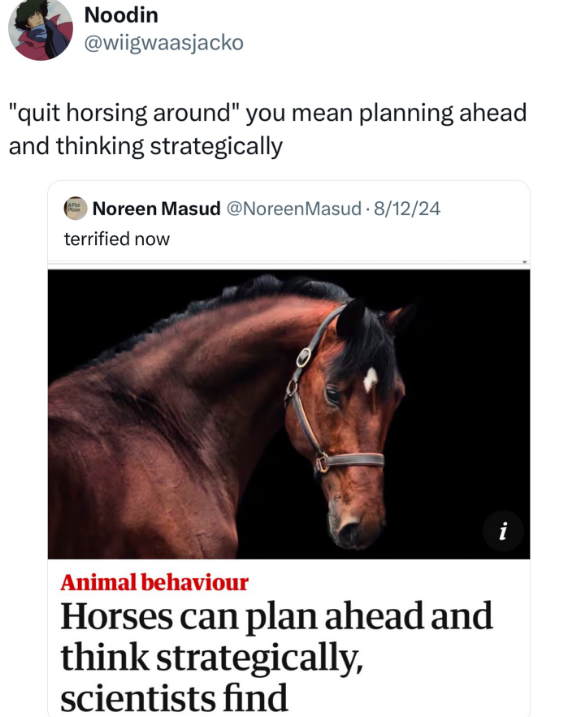
Task: Open the @wiigwaasjacko handle
Action: click(164, 43)
